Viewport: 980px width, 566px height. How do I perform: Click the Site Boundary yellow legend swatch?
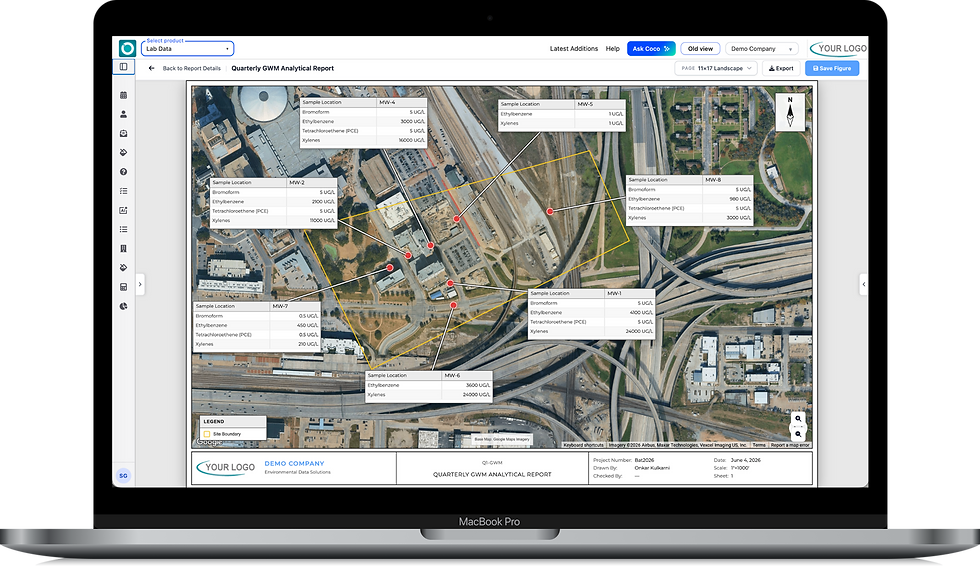click(207, 434)
